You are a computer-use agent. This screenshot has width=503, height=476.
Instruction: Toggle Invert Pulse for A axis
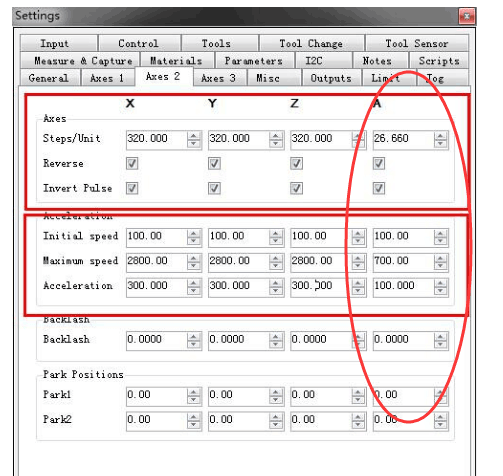coord(379,188)
